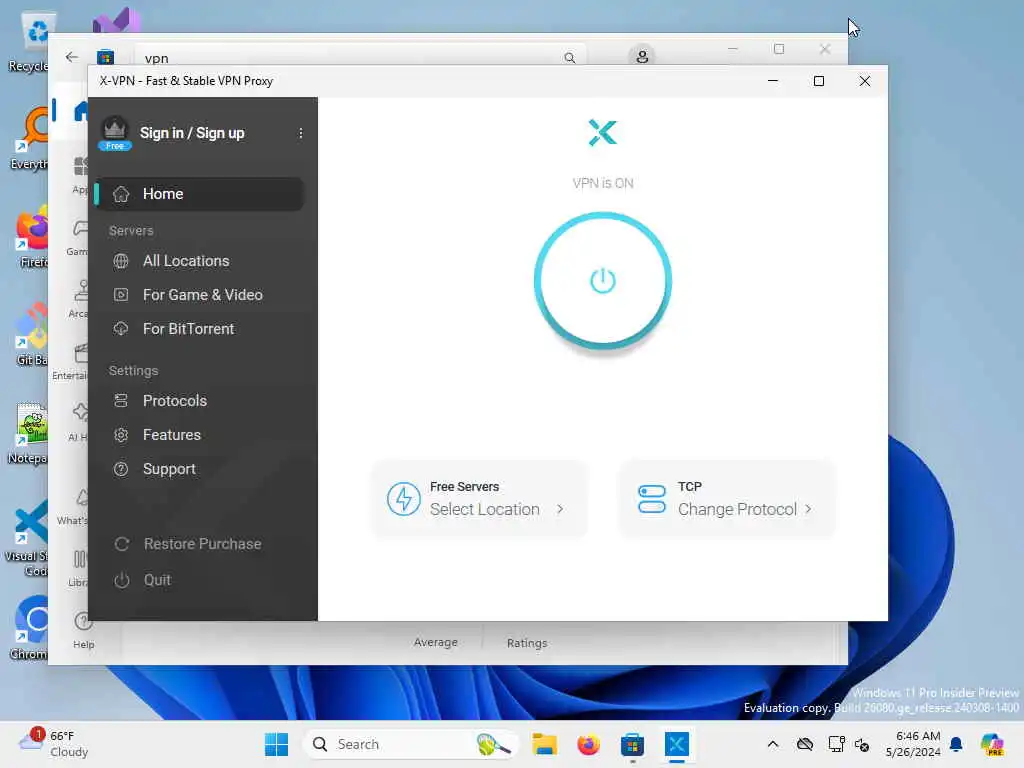
Task: Click the Ratings label in Microsoft Store
Action: [527, 643]
